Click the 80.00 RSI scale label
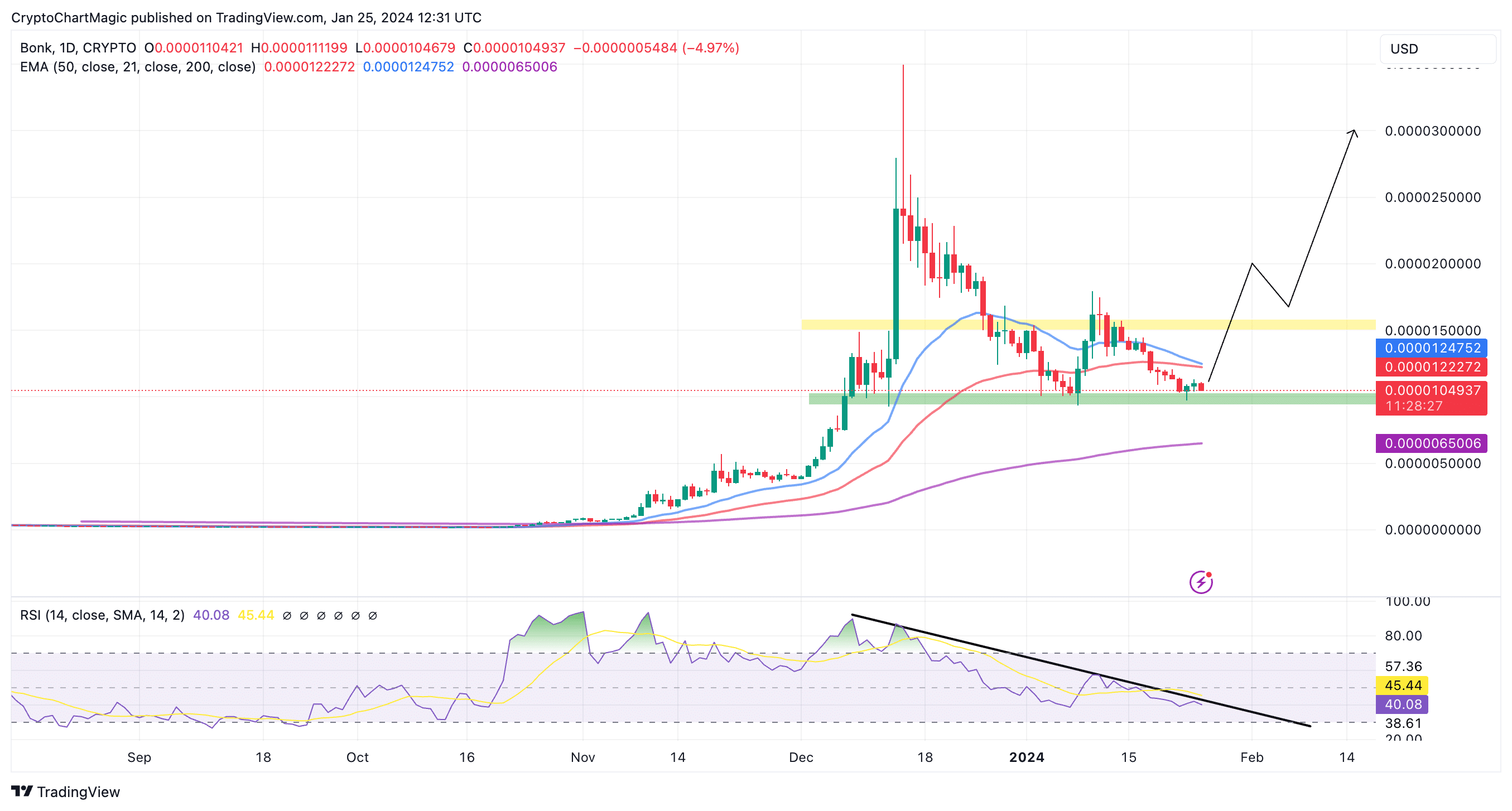Viewport: 1512px width, 811px height. [1403, 635]
